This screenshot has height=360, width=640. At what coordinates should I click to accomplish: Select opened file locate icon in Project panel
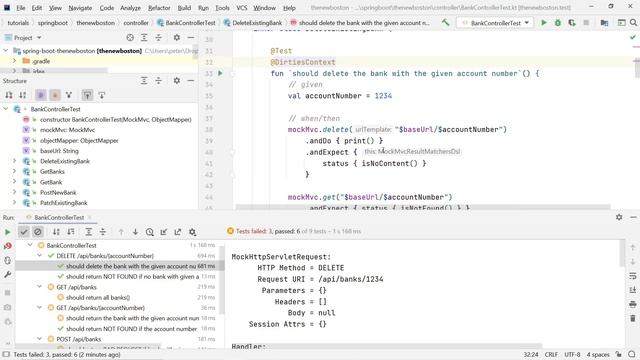click(x=130, y=38)
